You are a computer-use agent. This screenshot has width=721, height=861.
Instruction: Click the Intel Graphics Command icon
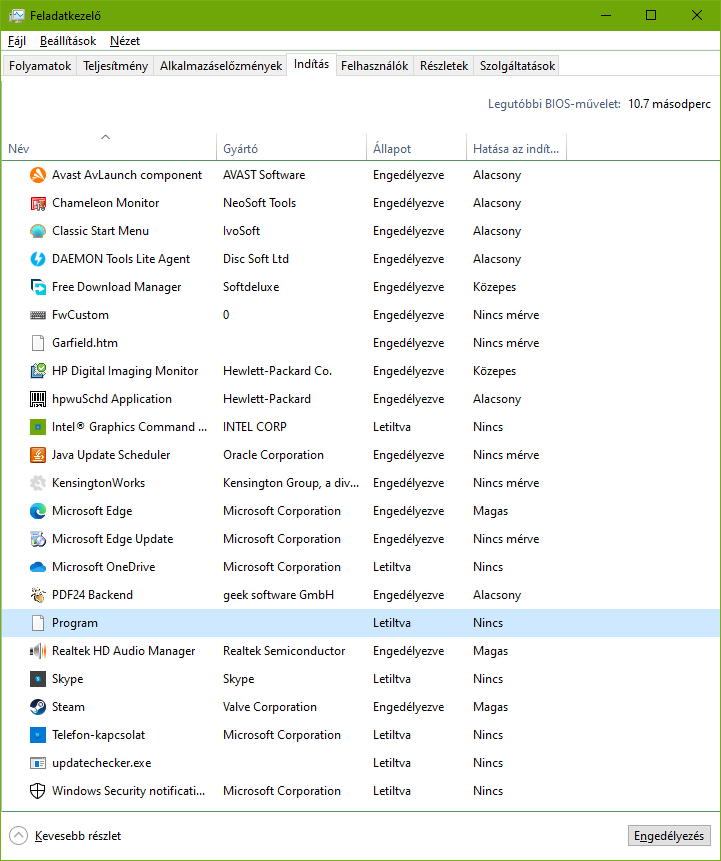point(38,427)
